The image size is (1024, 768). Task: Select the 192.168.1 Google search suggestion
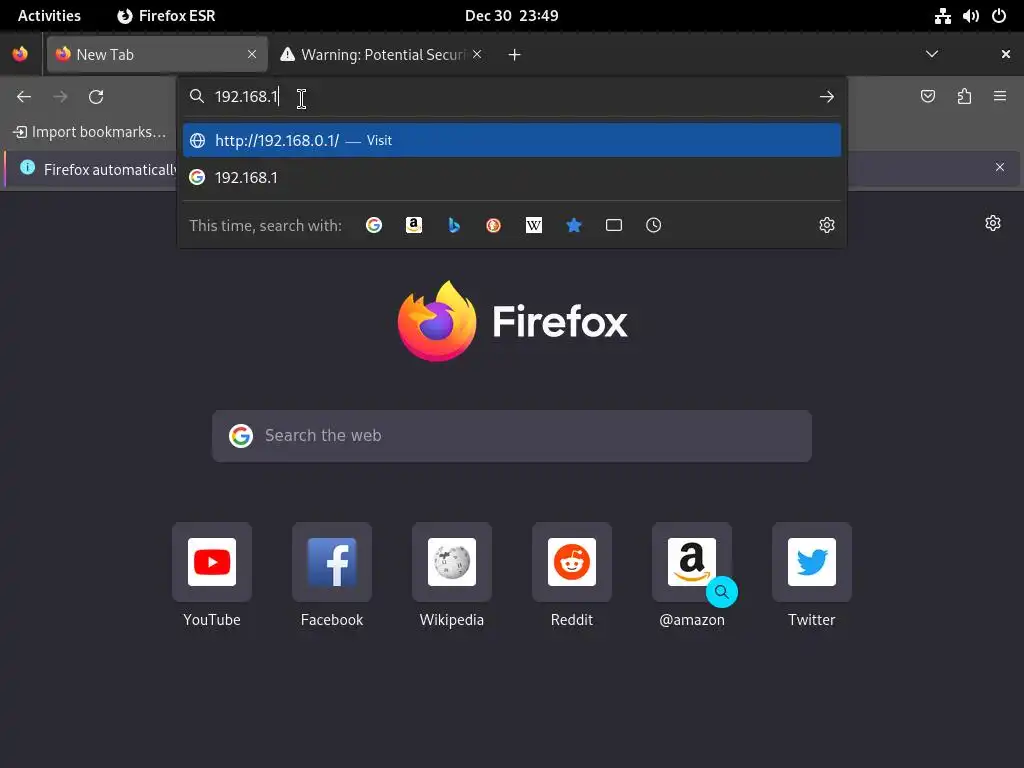pyautogui.click(x=512, y=178)
